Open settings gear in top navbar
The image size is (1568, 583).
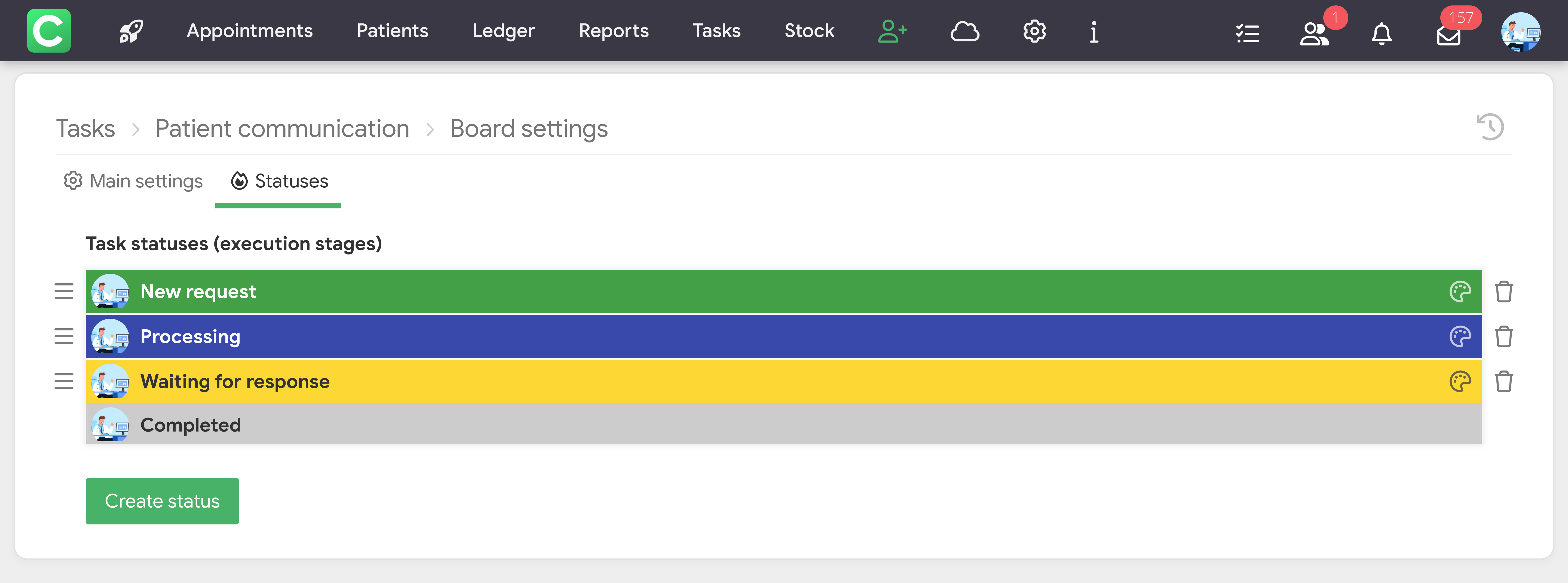click(x=1034, y=31)
